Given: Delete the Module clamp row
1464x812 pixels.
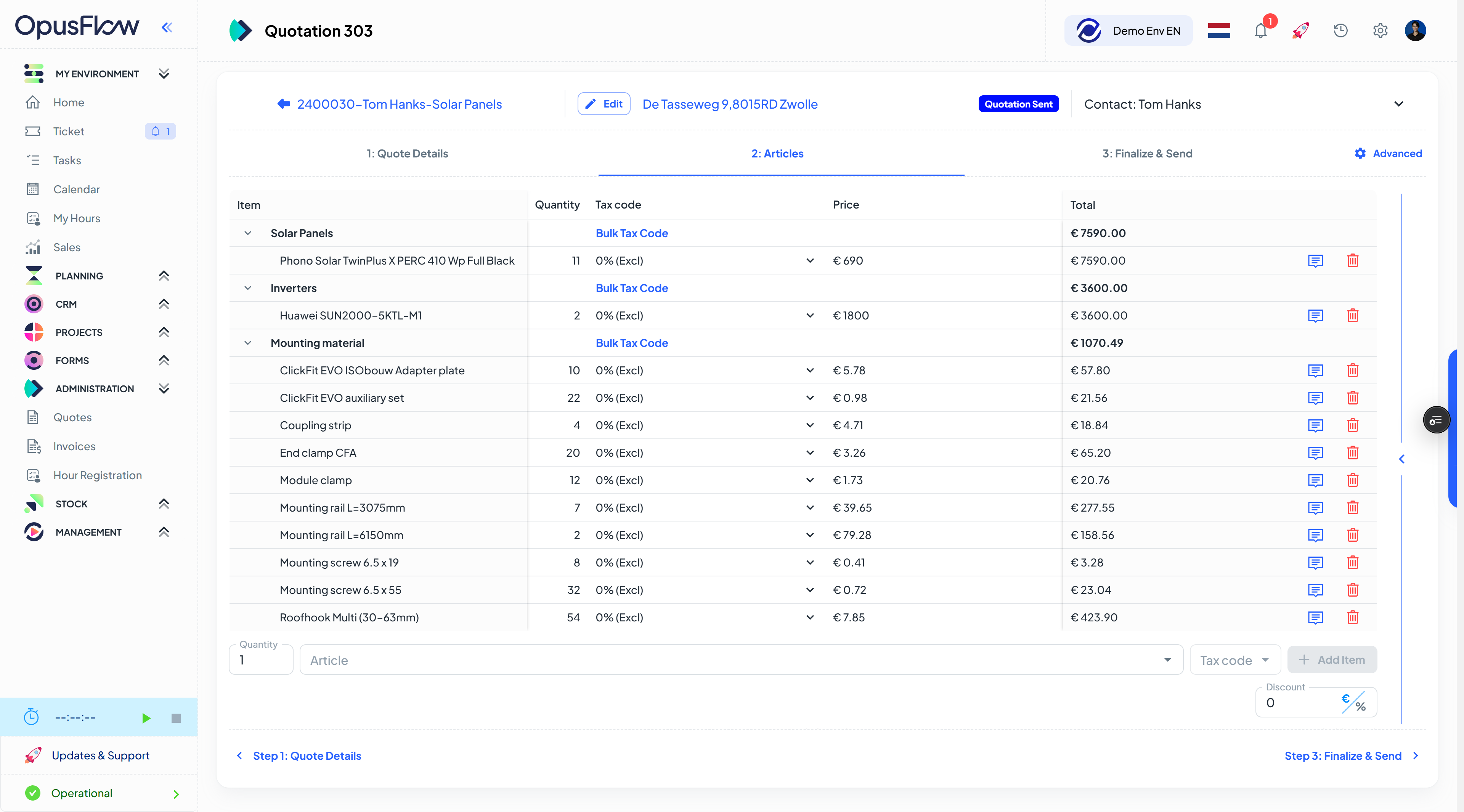Looking at the screenshot, I should pyautogui.click(x=1353, y=480).
